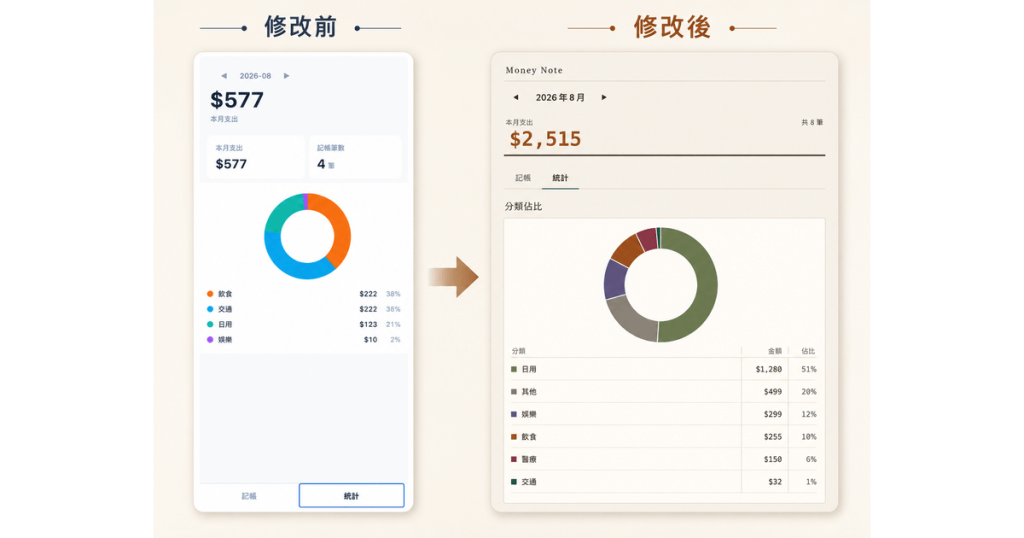Click the 20% value in the 其他 row
This screenshot has height=538, width=1024.
(x=808, y=392)
